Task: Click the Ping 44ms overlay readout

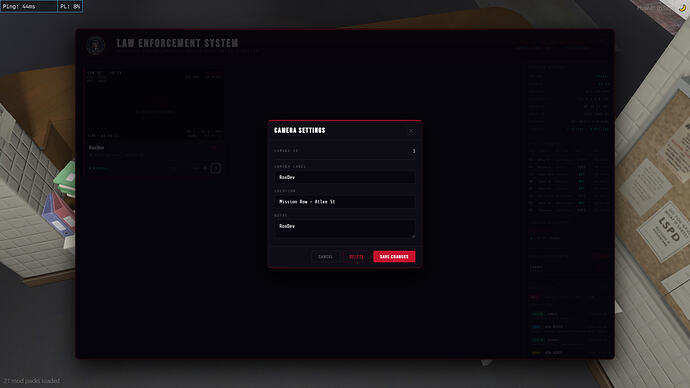Action: pos(29,6)
